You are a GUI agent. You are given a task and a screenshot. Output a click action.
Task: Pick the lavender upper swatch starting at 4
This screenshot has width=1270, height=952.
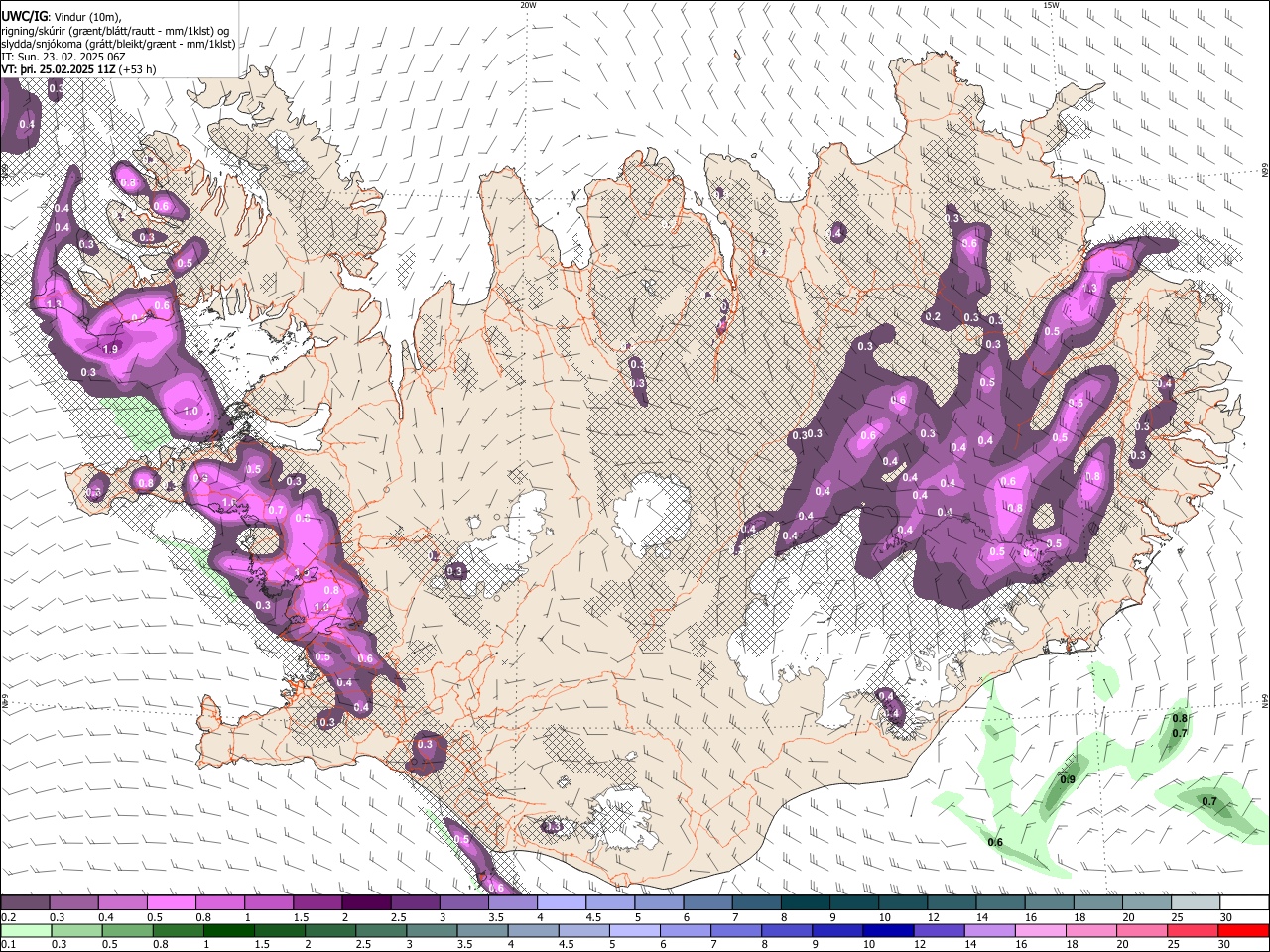[x=562, y=903]
